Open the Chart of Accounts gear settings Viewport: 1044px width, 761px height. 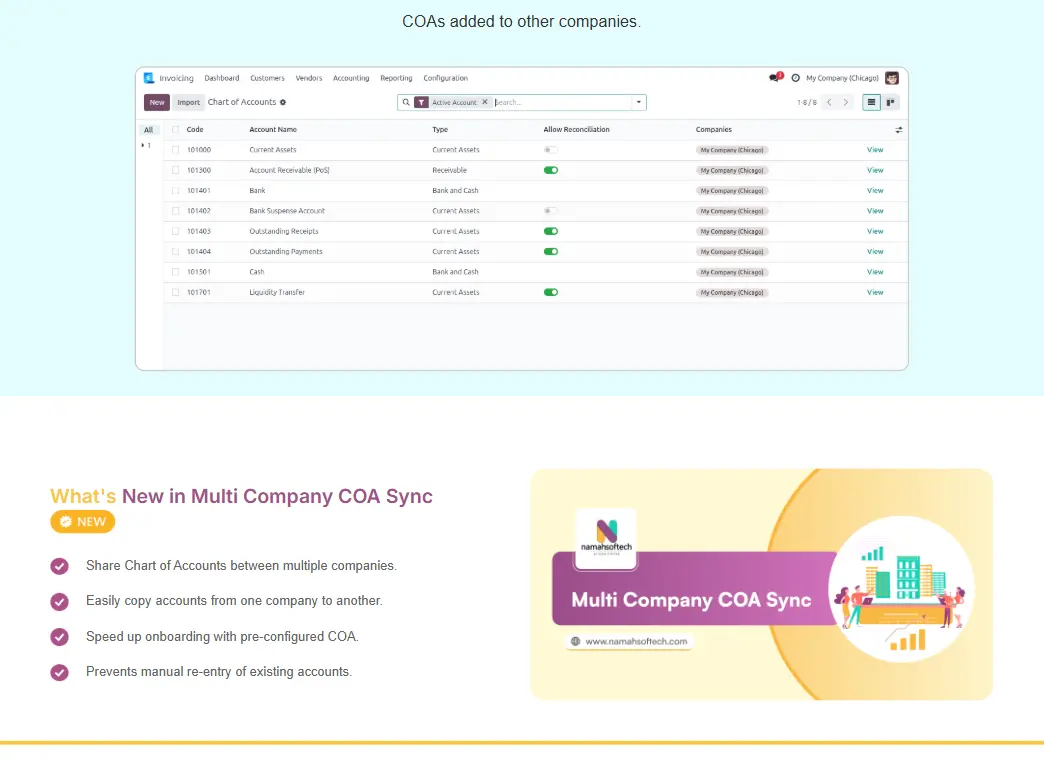(283, 102)
